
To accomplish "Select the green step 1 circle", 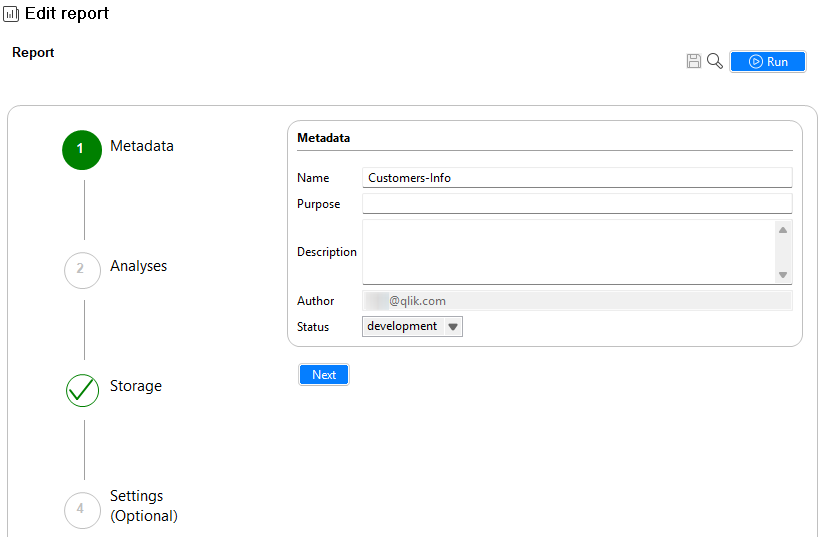I will coord(82,150).
